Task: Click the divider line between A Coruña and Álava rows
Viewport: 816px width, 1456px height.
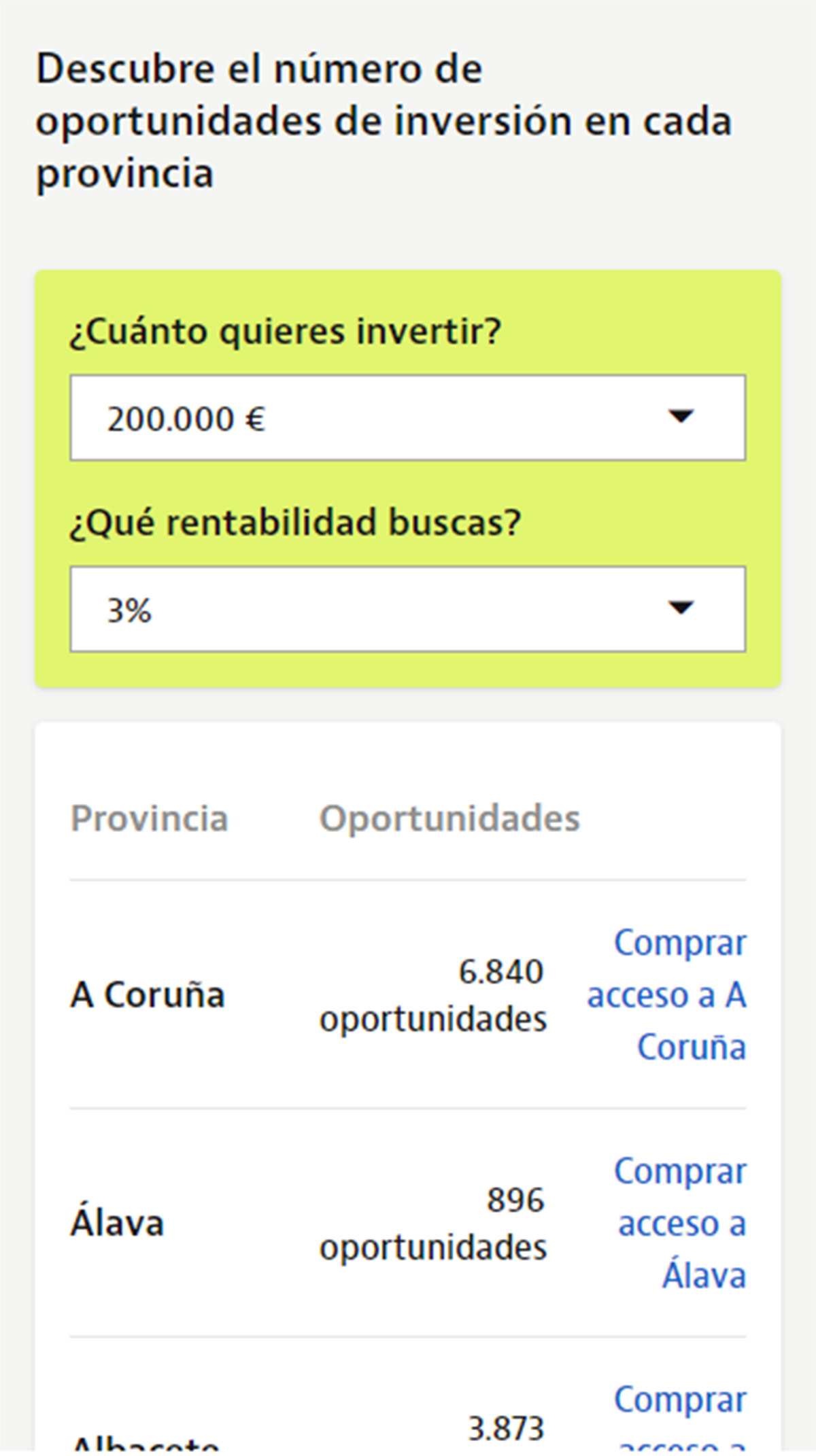Action: (408, 1109)
